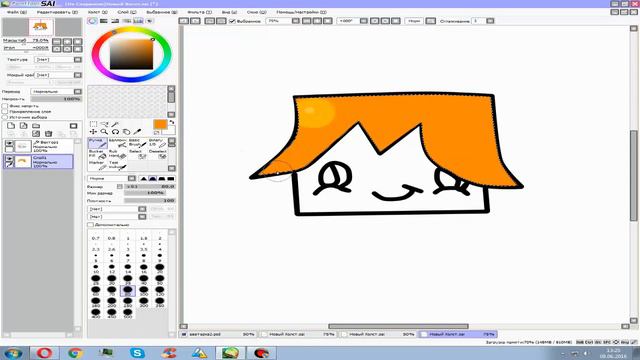This screenshot has width=640, height=360.
Task: Toggle the advanced brush settings checkbox
Action: [x=90, y=225]
